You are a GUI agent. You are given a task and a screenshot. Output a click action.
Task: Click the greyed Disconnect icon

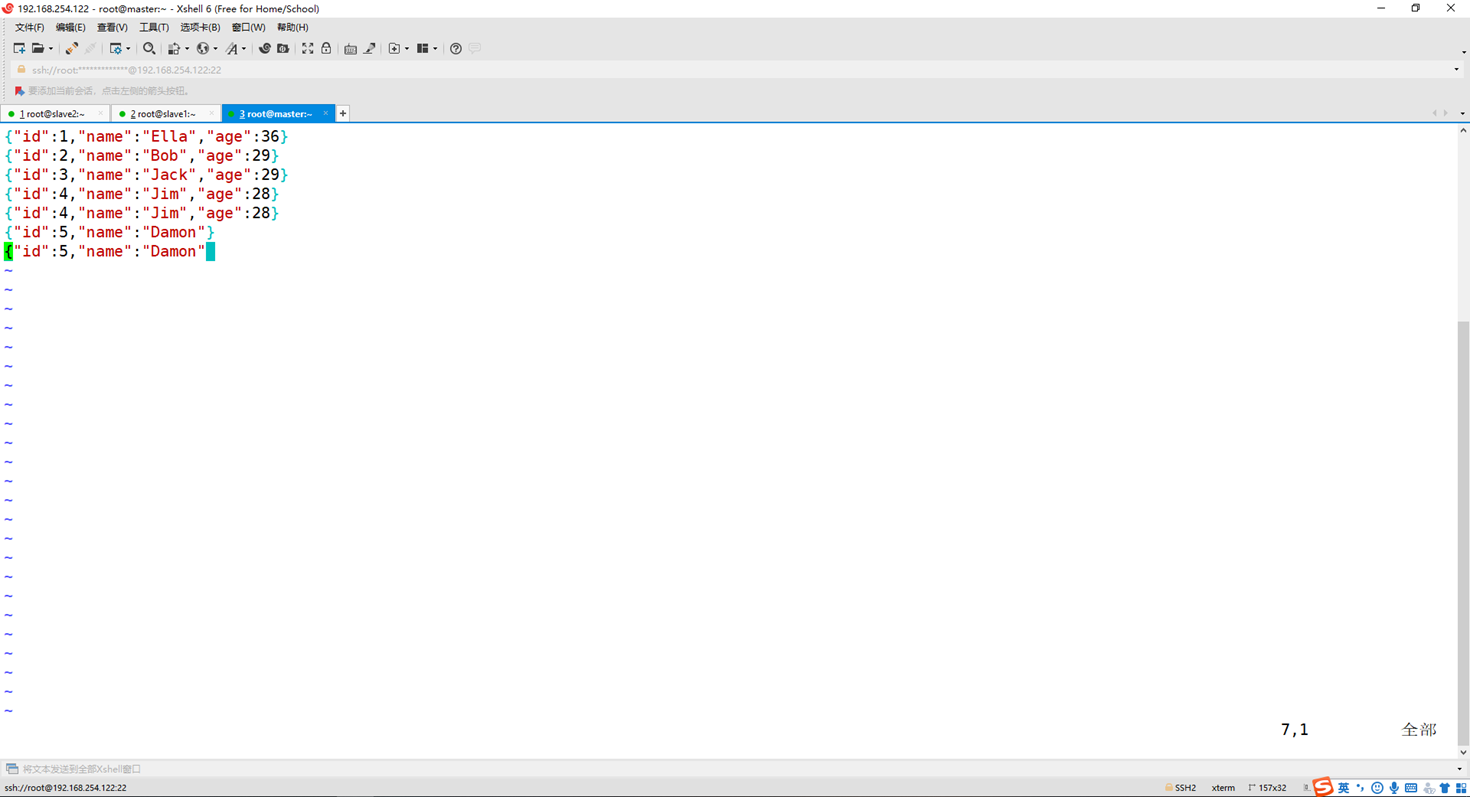(90, 48)
